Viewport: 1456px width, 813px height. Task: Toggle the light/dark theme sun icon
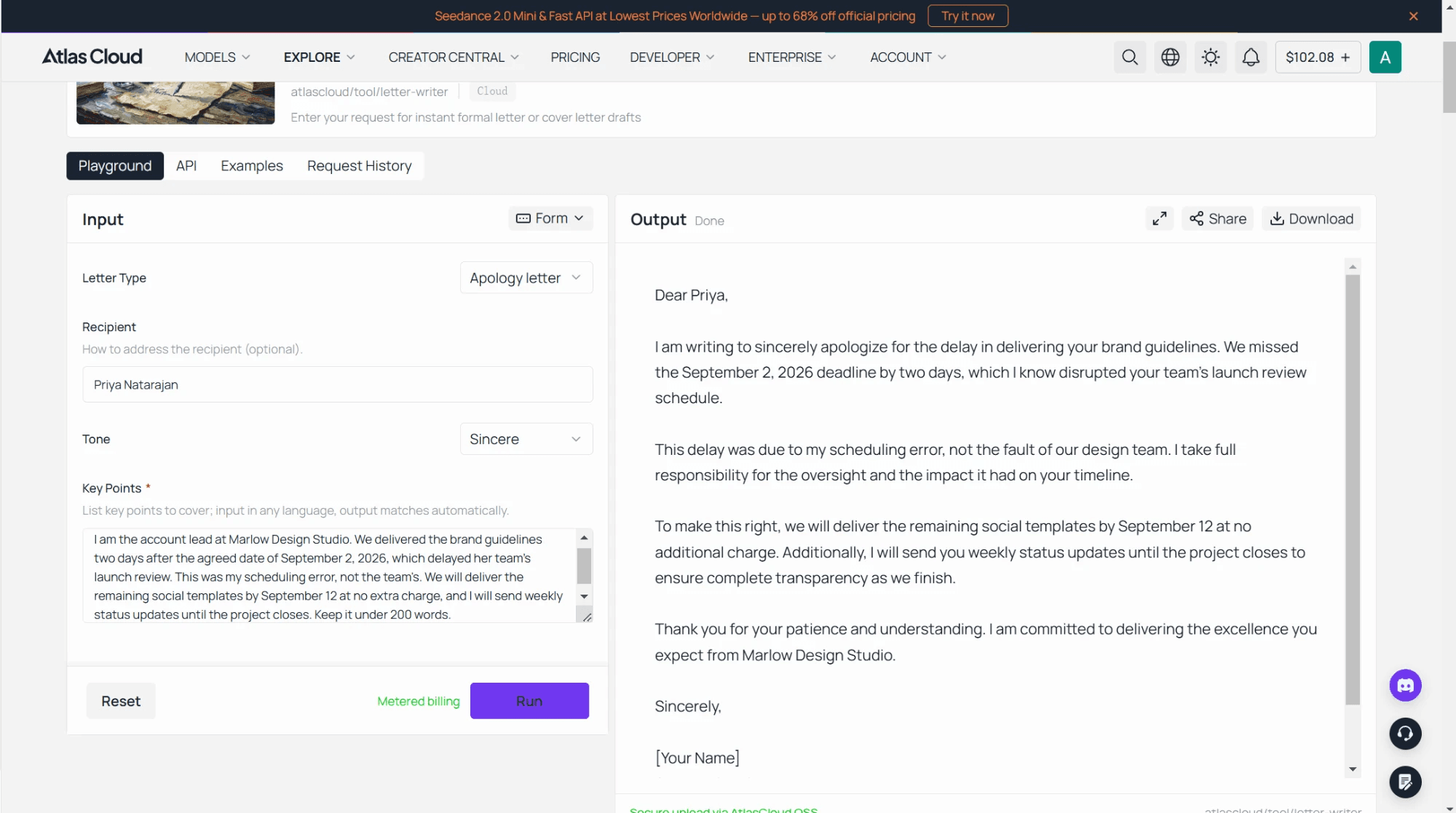pos(1211,57)
